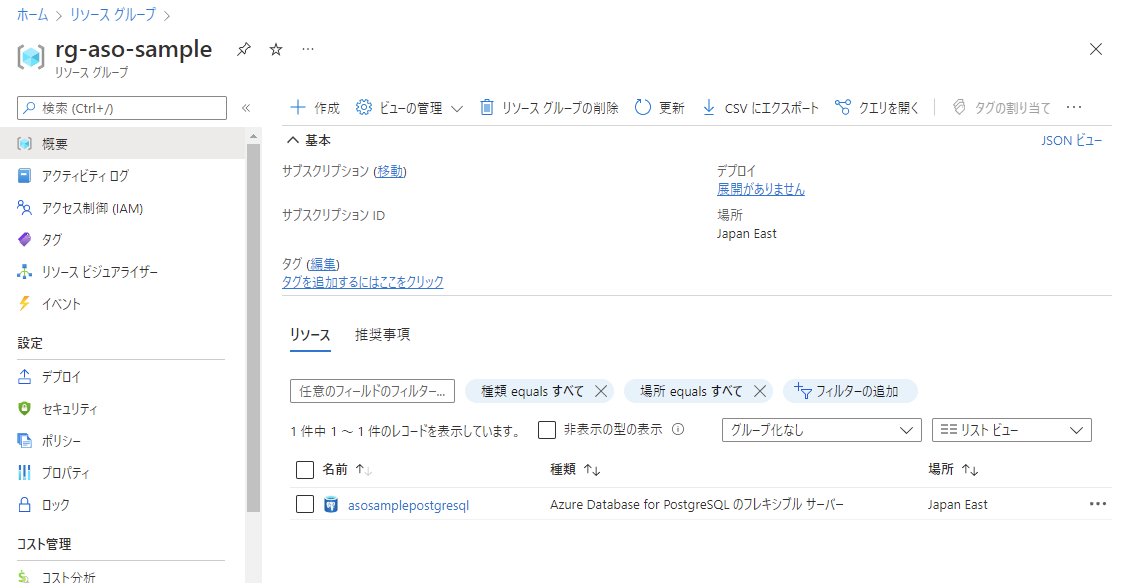
Task: Click フィルターの追加 button
Action: [x=850, y=392]
